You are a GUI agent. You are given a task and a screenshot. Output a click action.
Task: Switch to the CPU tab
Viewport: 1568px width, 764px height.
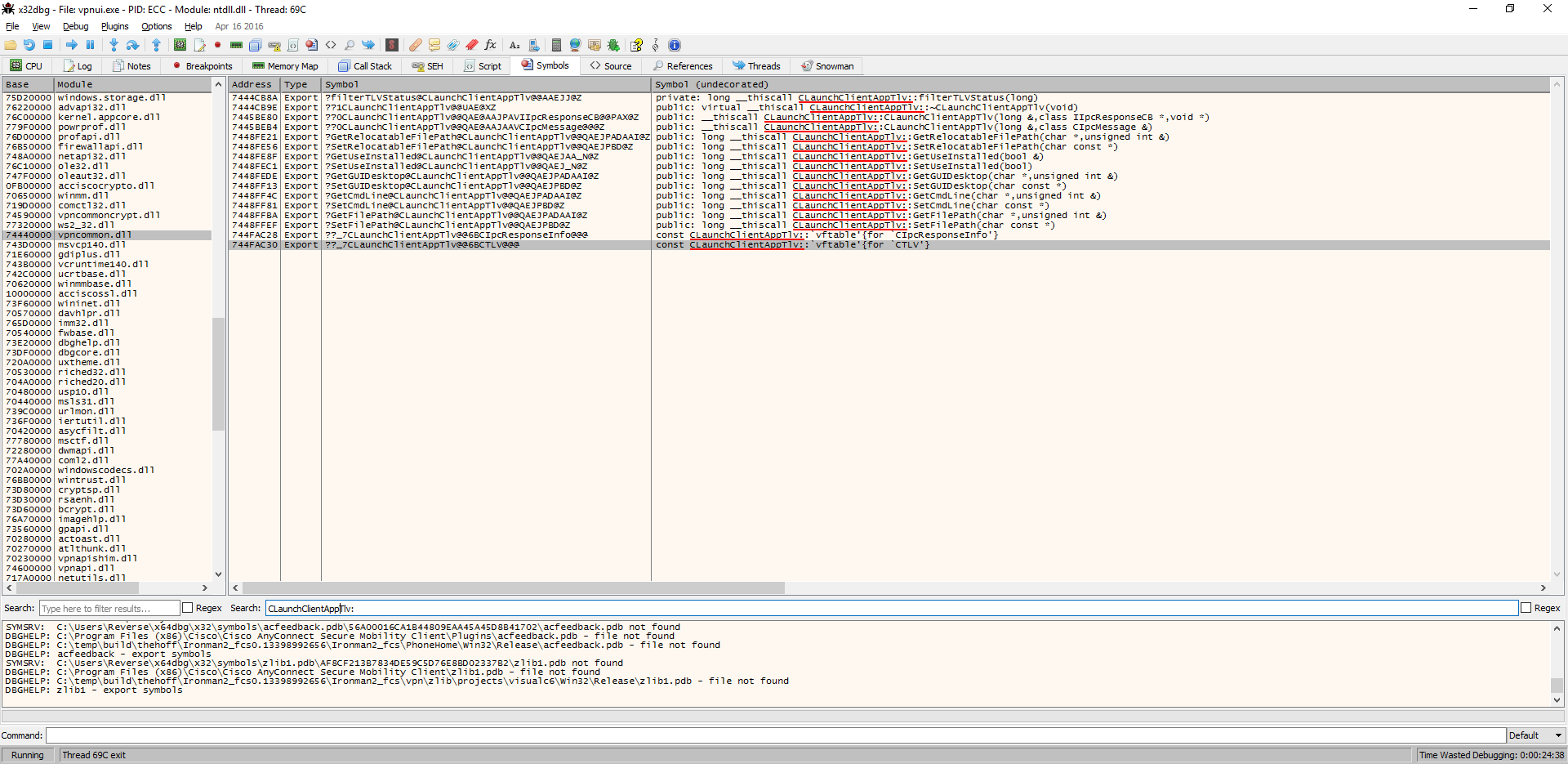(27, 66)
